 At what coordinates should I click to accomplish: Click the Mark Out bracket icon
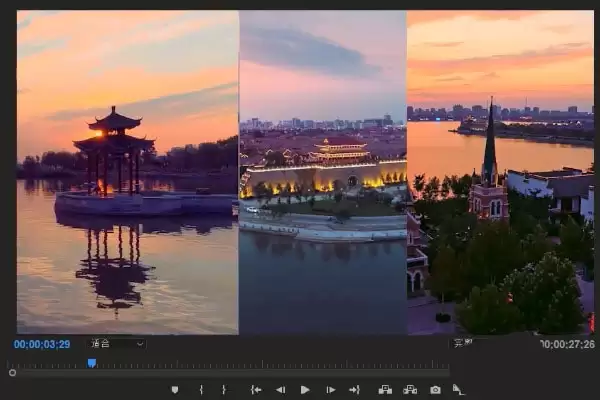pos(224,390)
